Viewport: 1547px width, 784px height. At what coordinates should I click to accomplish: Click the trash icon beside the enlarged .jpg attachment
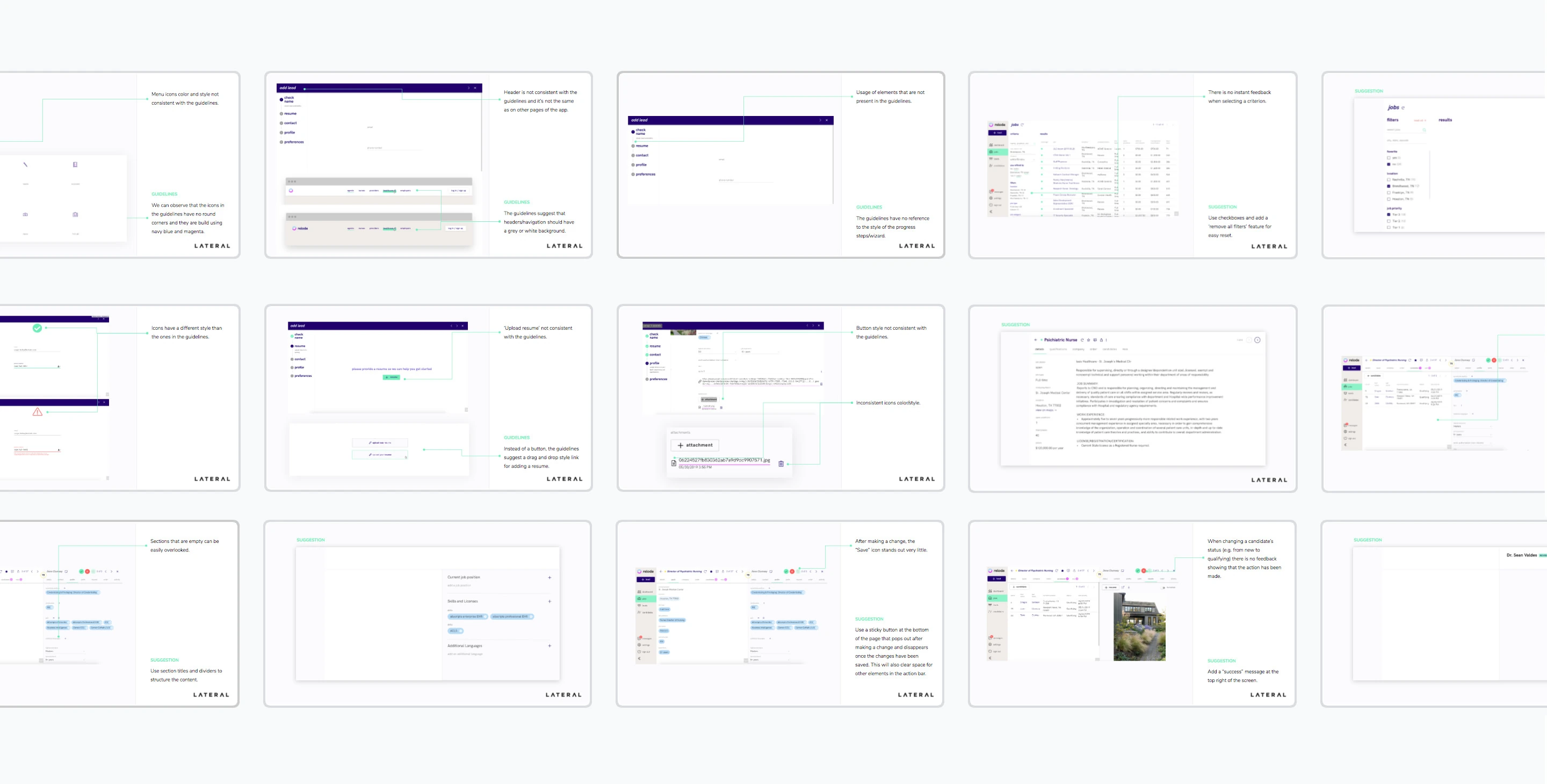[x=782, y=464]
